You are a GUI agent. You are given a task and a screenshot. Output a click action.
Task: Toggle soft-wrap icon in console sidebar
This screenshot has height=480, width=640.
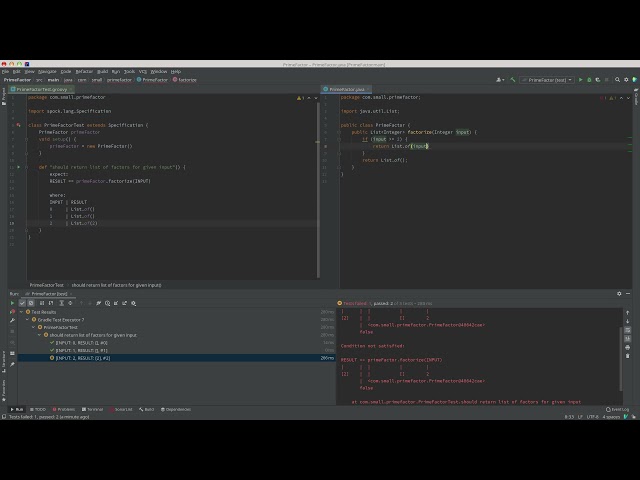pyautogui.click(x=627, y=330)
